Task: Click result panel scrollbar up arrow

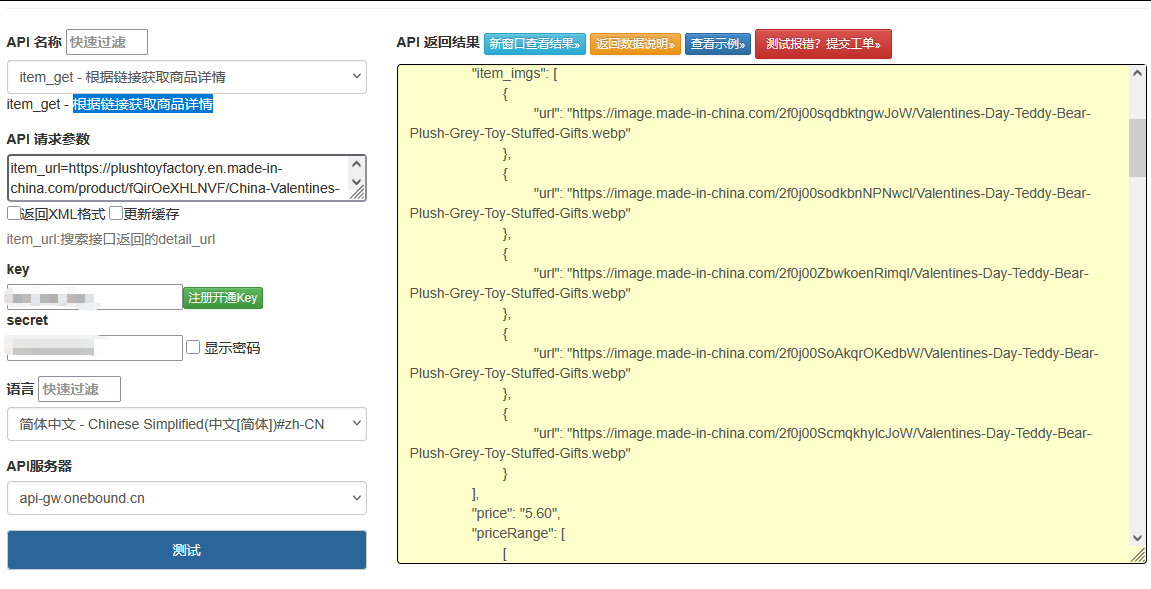Action: click(x=1137, y=73)
